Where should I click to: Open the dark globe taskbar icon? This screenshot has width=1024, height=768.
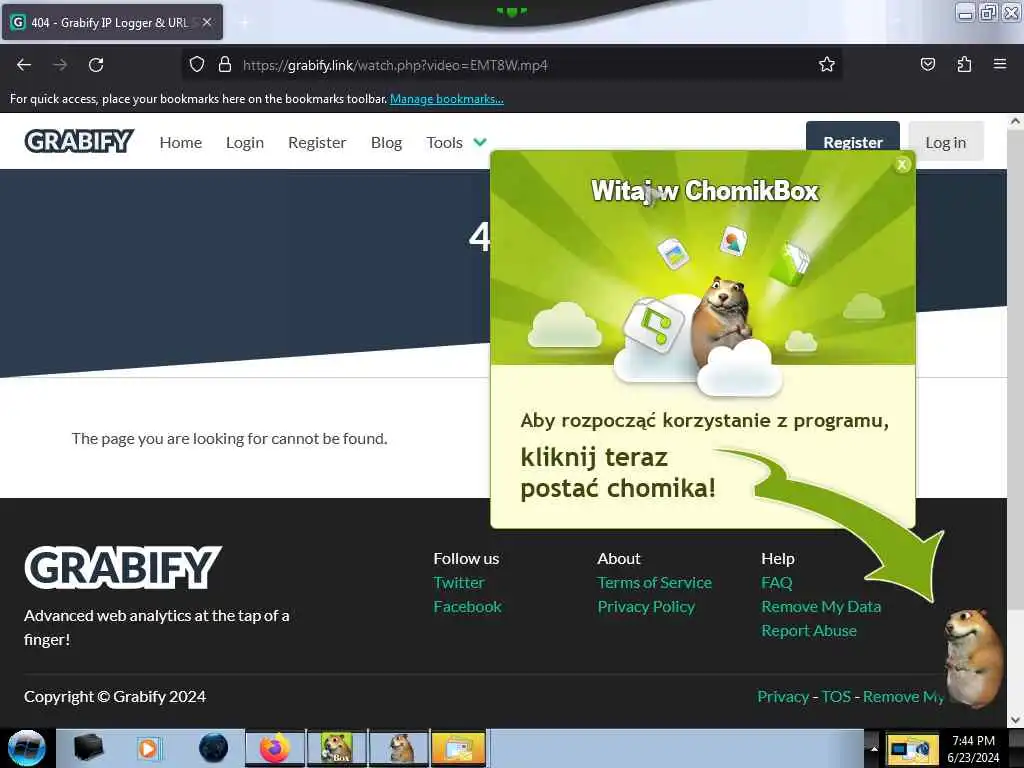pos(213,748)
